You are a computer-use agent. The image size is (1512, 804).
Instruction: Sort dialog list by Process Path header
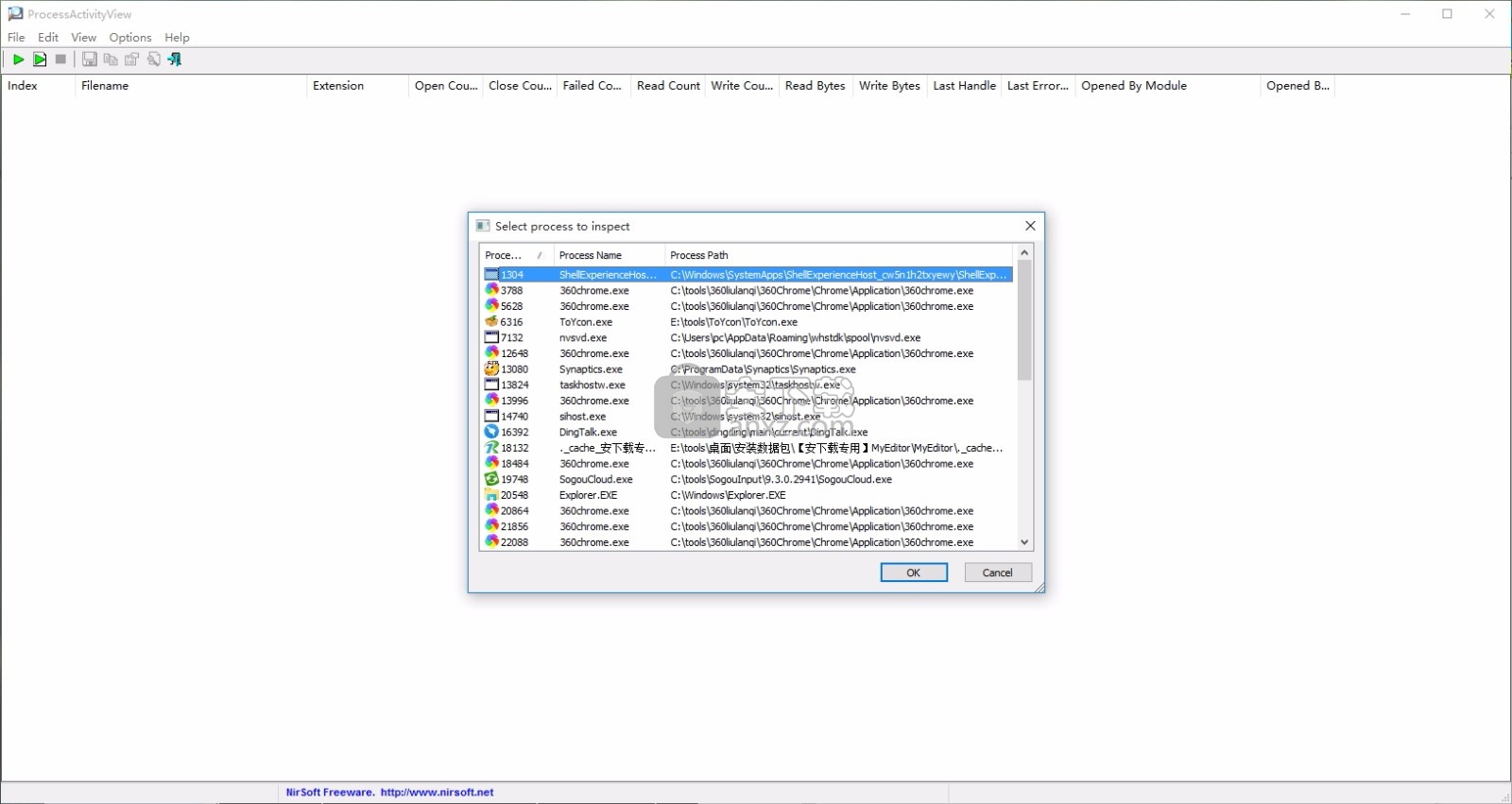point(839,255)
